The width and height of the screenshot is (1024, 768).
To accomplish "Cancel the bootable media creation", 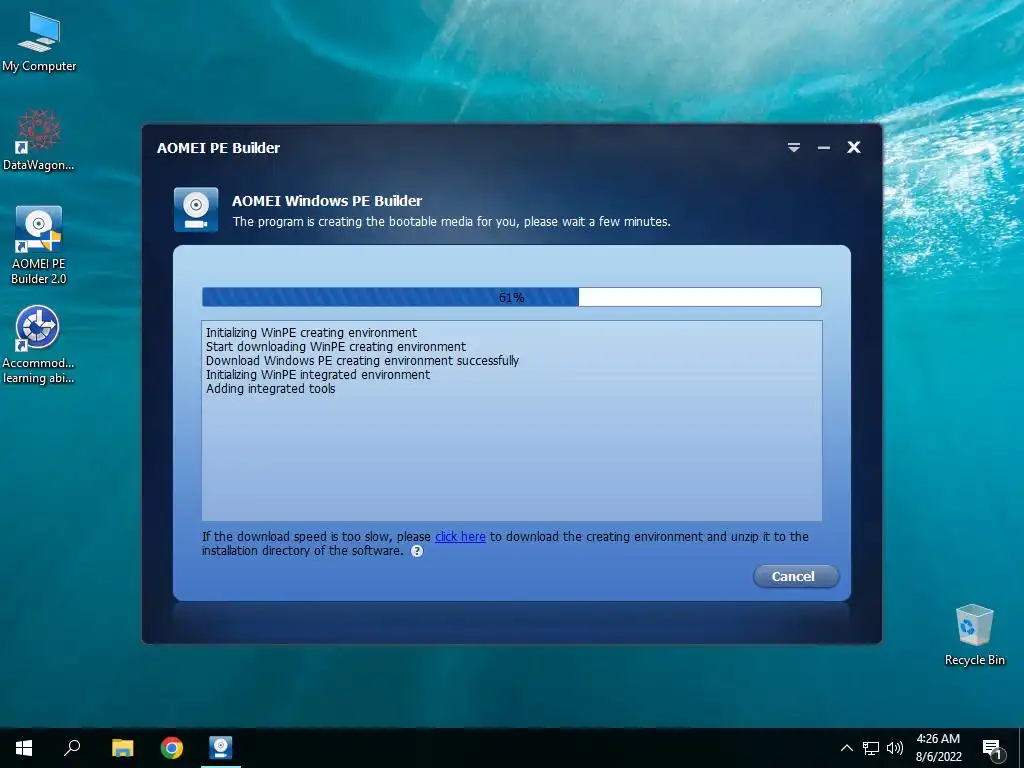I will (795, 576).
